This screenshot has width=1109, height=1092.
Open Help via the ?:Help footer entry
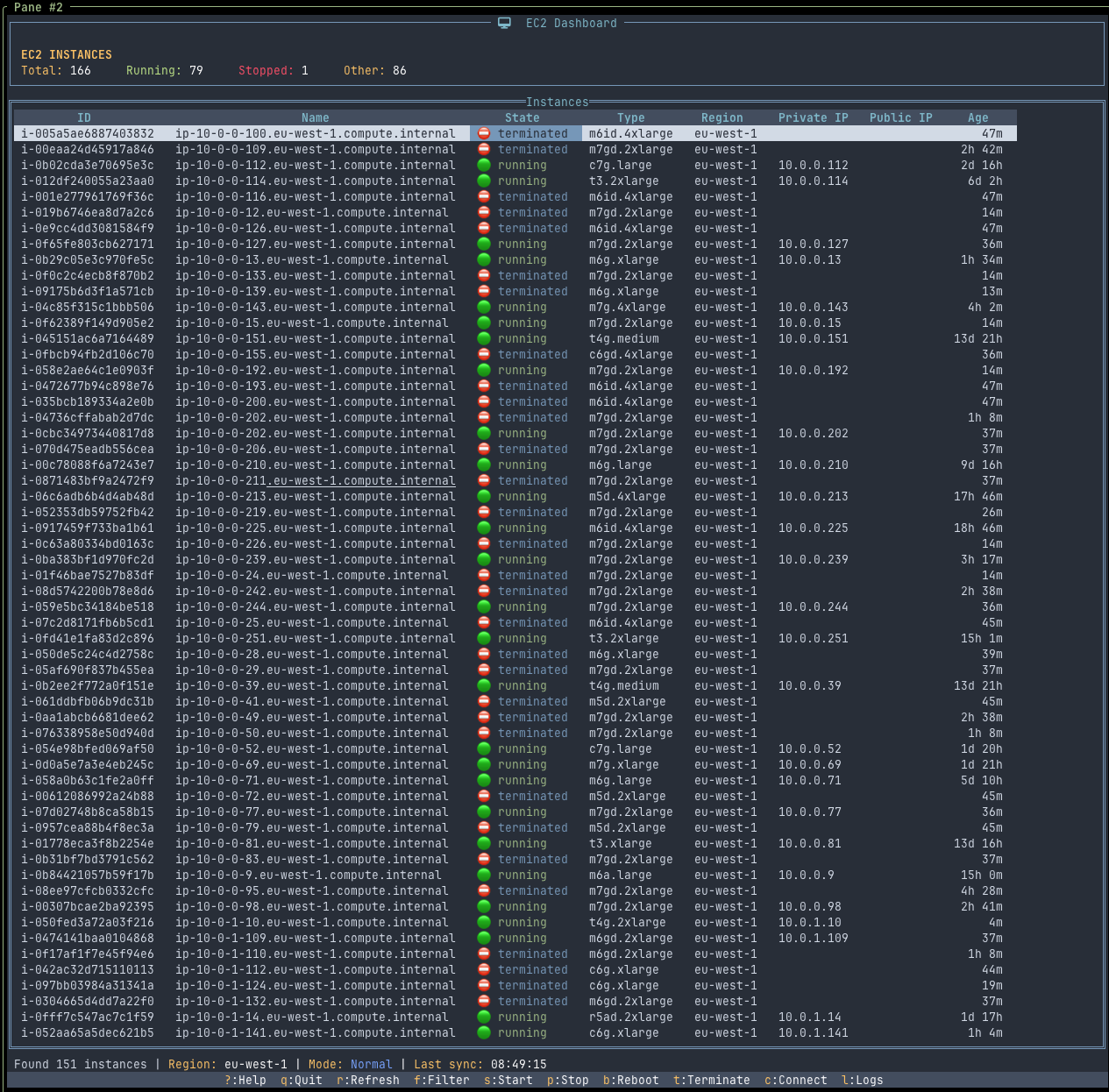coord(247,1080)
